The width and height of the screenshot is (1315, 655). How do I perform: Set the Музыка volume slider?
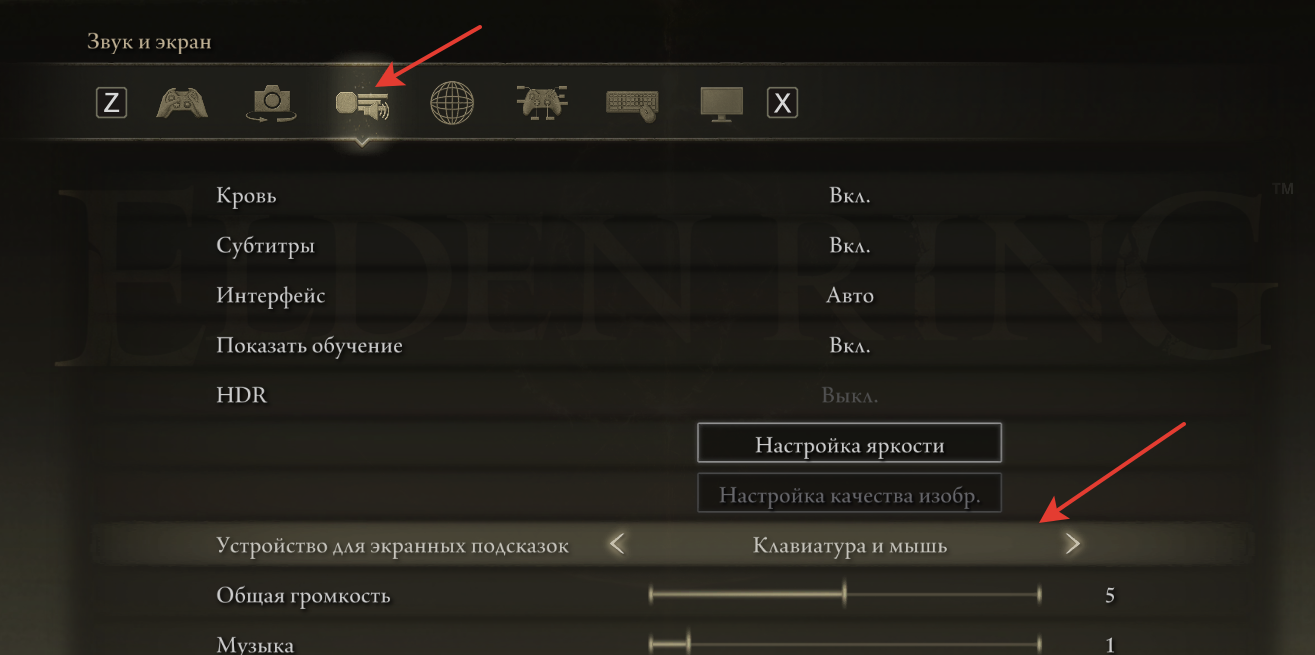845,644
